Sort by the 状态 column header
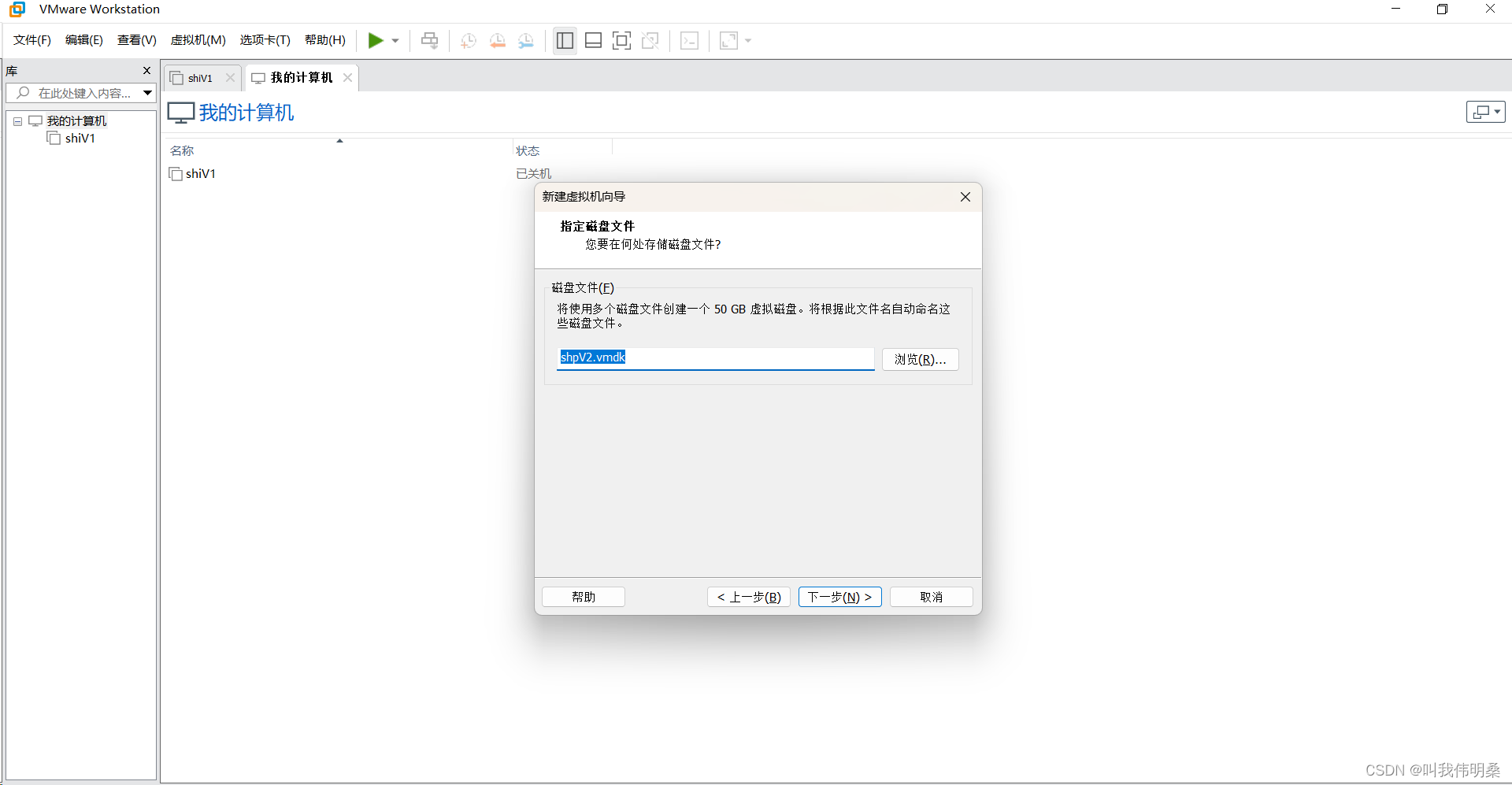The height and width of the screenshot is (785, 1512). [528, 150]
